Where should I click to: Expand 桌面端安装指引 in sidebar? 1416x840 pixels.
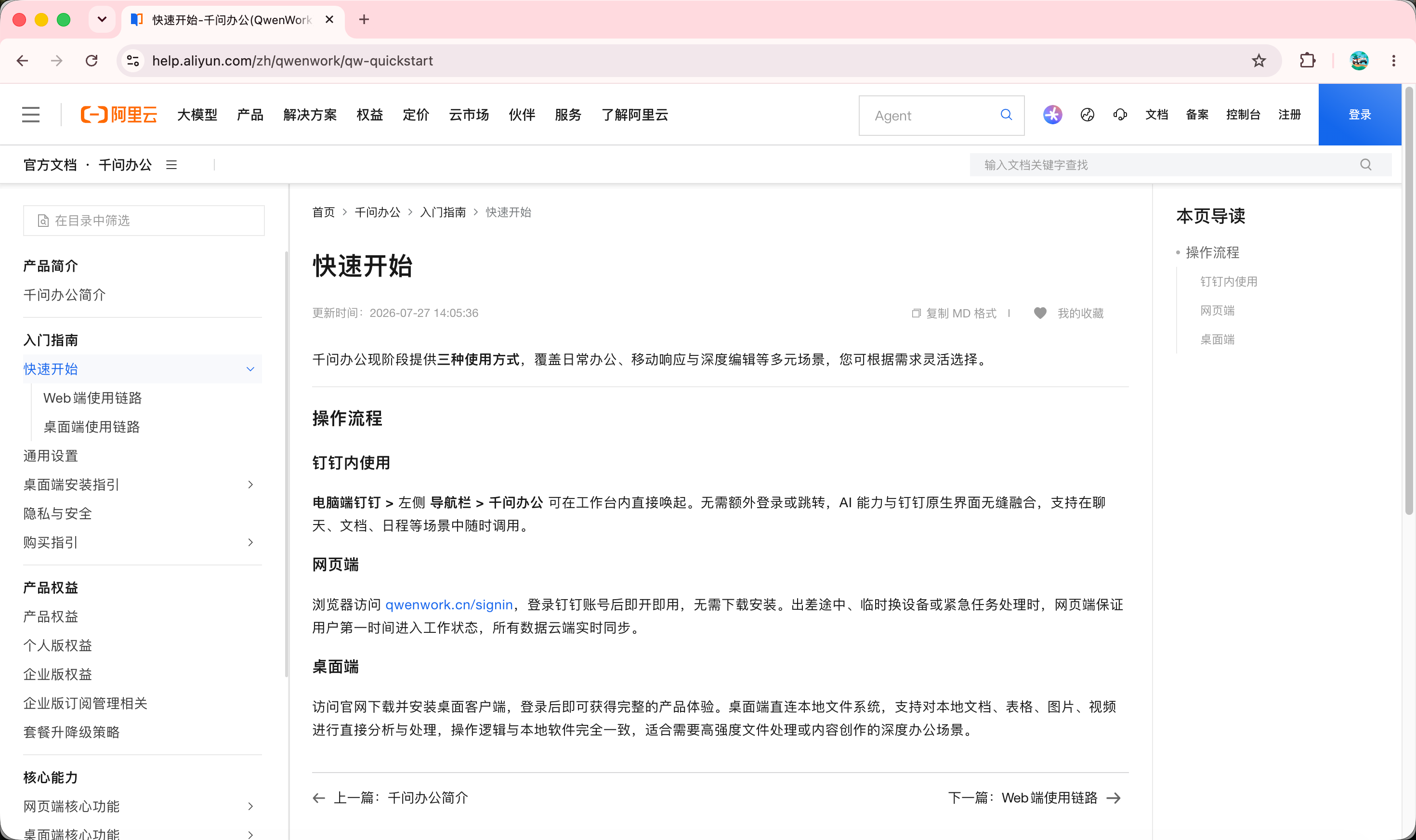(250, 485)
